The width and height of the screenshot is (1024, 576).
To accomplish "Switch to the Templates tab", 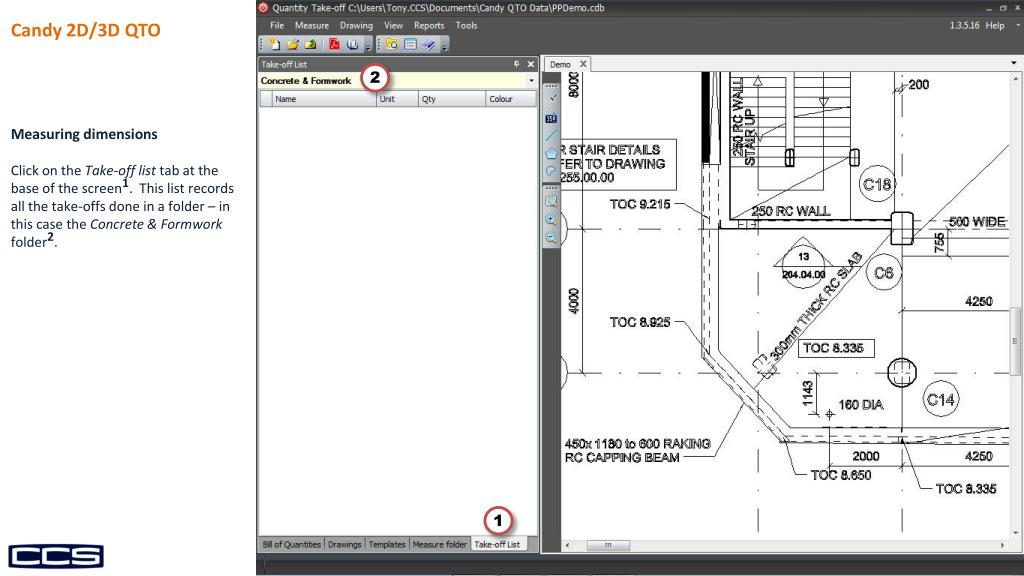I will tap(387, 544).
